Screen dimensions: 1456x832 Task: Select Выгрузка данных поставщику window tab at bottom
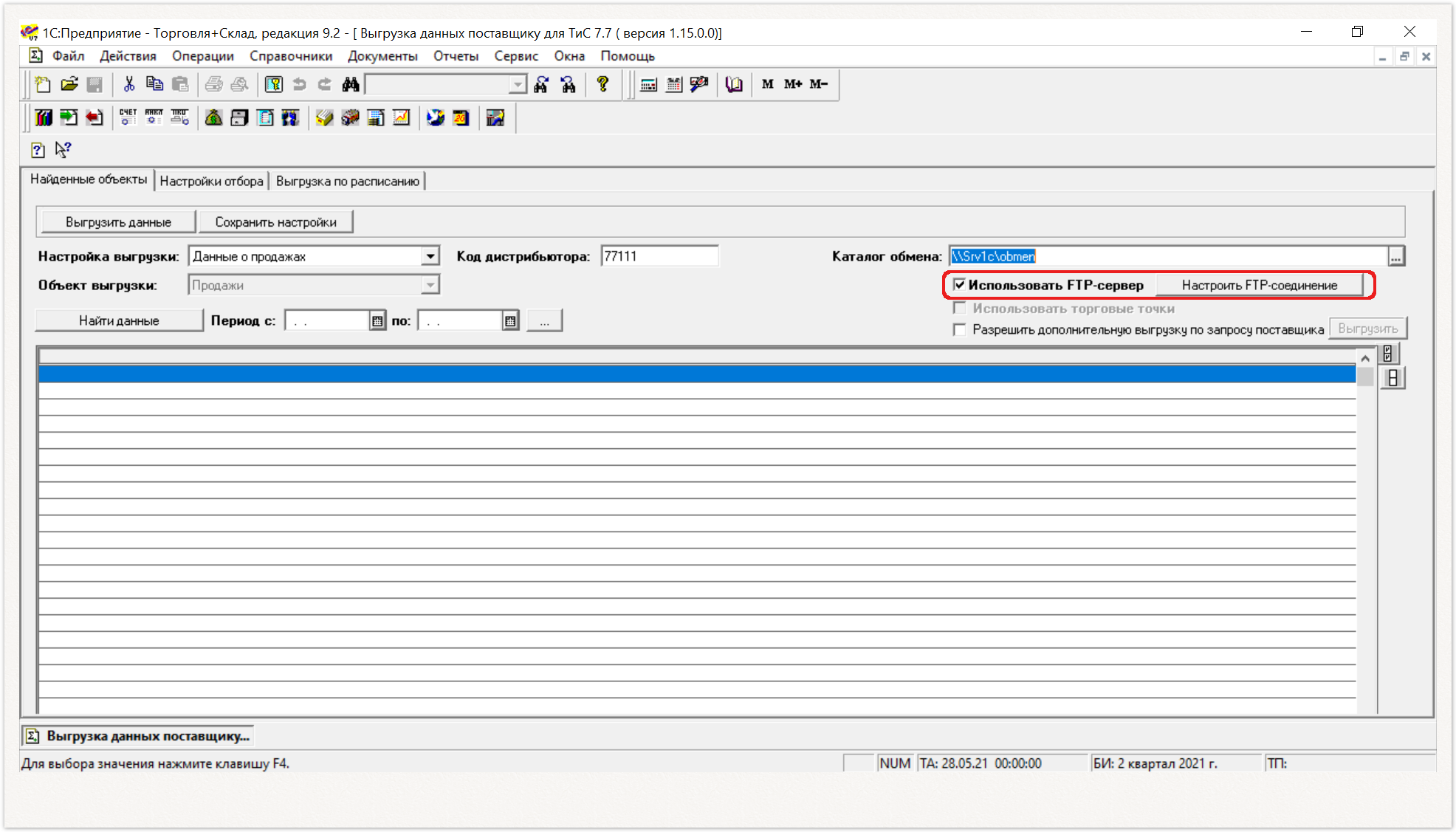pos(139,736)
